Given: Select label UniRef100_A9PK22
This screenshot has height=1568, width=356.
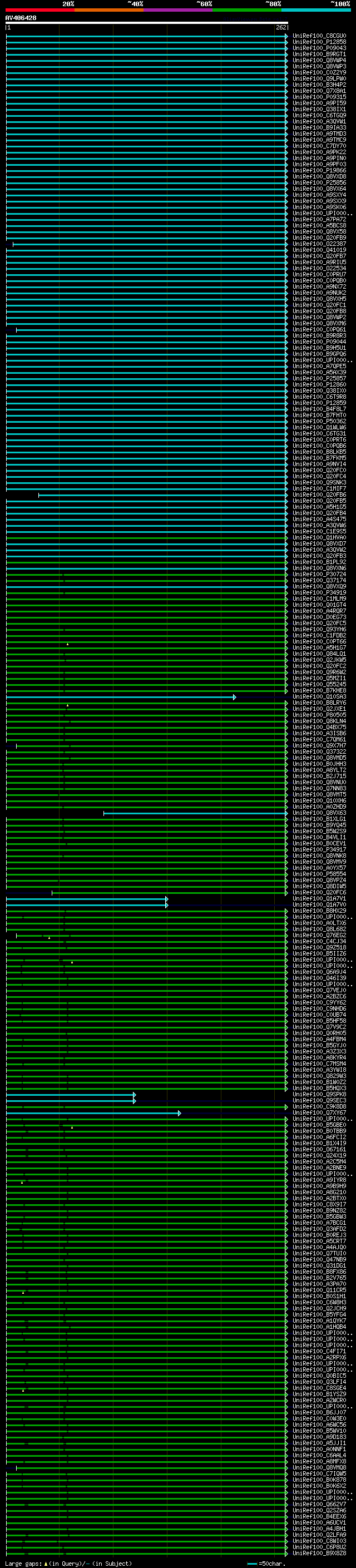Looking at the screenshot, I should pyautogui.click(x=319, y=152).
